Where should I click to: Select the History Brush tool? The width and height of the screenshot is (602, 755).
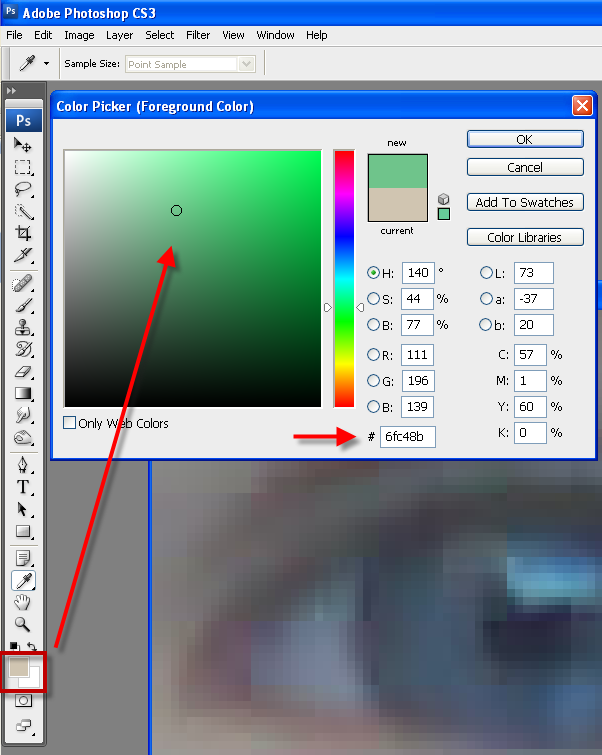(x=23, y=349)
